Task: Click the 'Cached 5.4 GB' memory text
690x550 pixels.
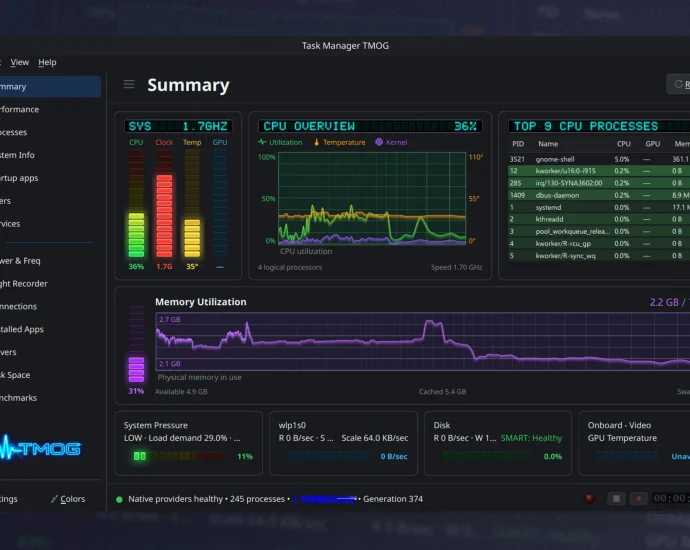Action: [x=442, y=392]
